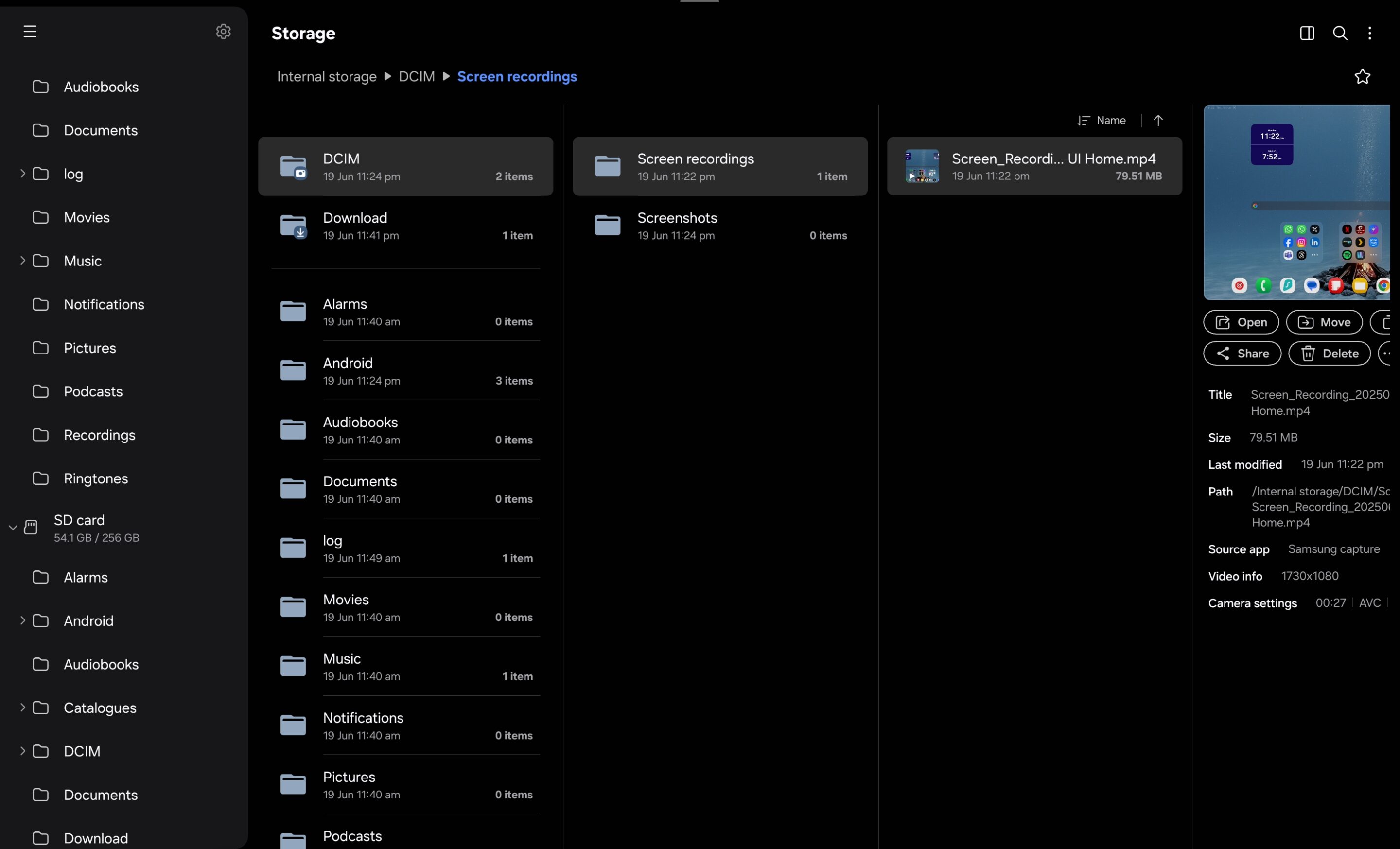Toggle the split view layout icon
The height and width of the screenshot is (849, 1400).
point(1307,34)
